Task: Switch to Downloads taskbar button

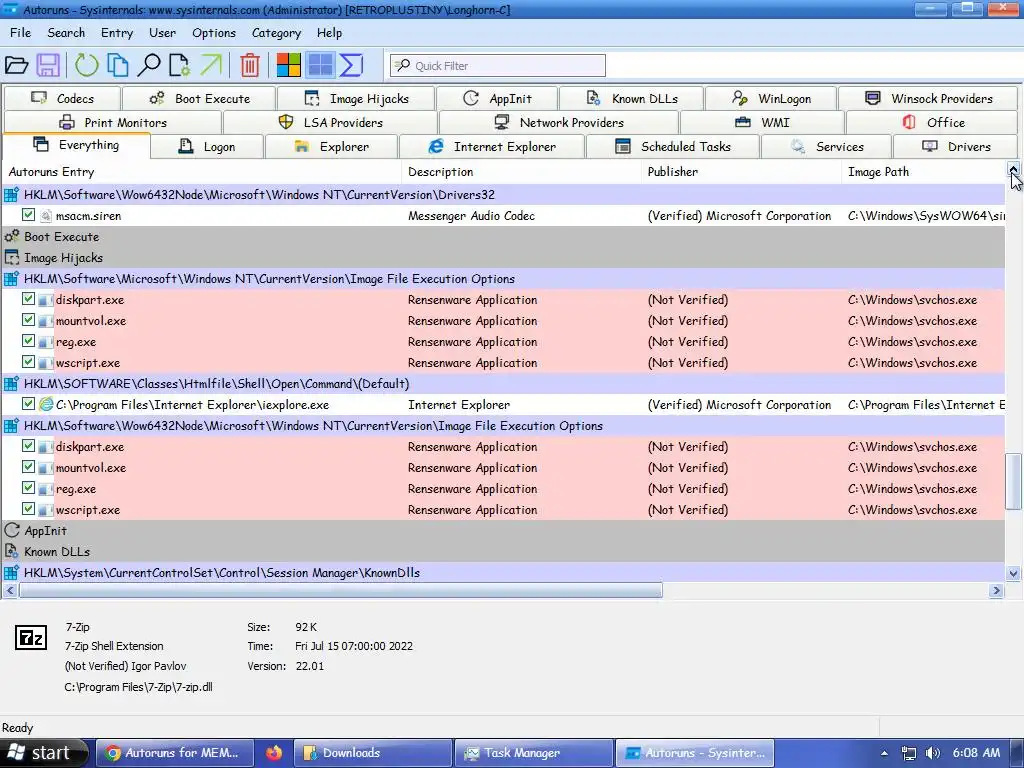Action: point(373,753)
